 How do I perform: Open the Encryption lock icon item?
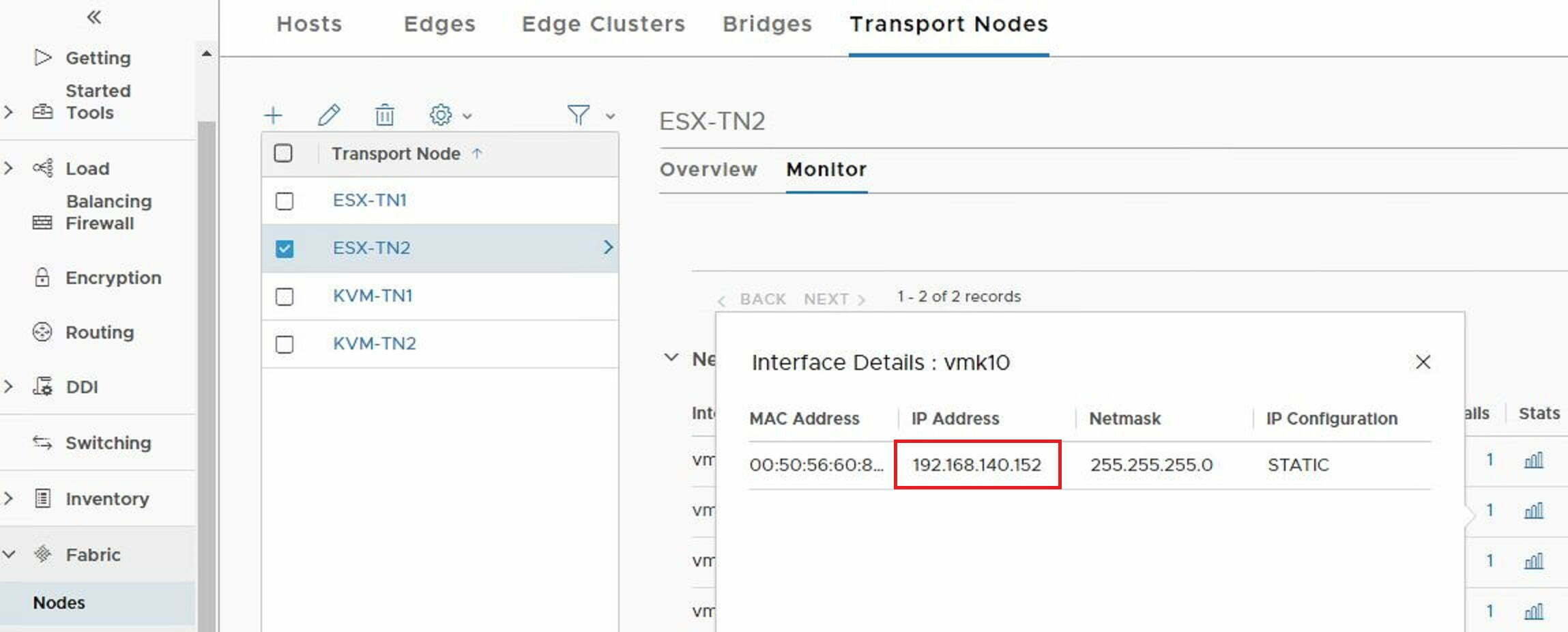pyautogui.click(x=42, y=278)
